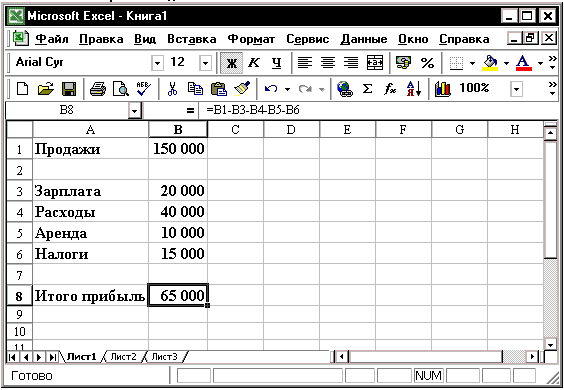The height and width of the screenshot is (390, 564).
Task: Select the Зарплата cell
Action: [91, 190]
